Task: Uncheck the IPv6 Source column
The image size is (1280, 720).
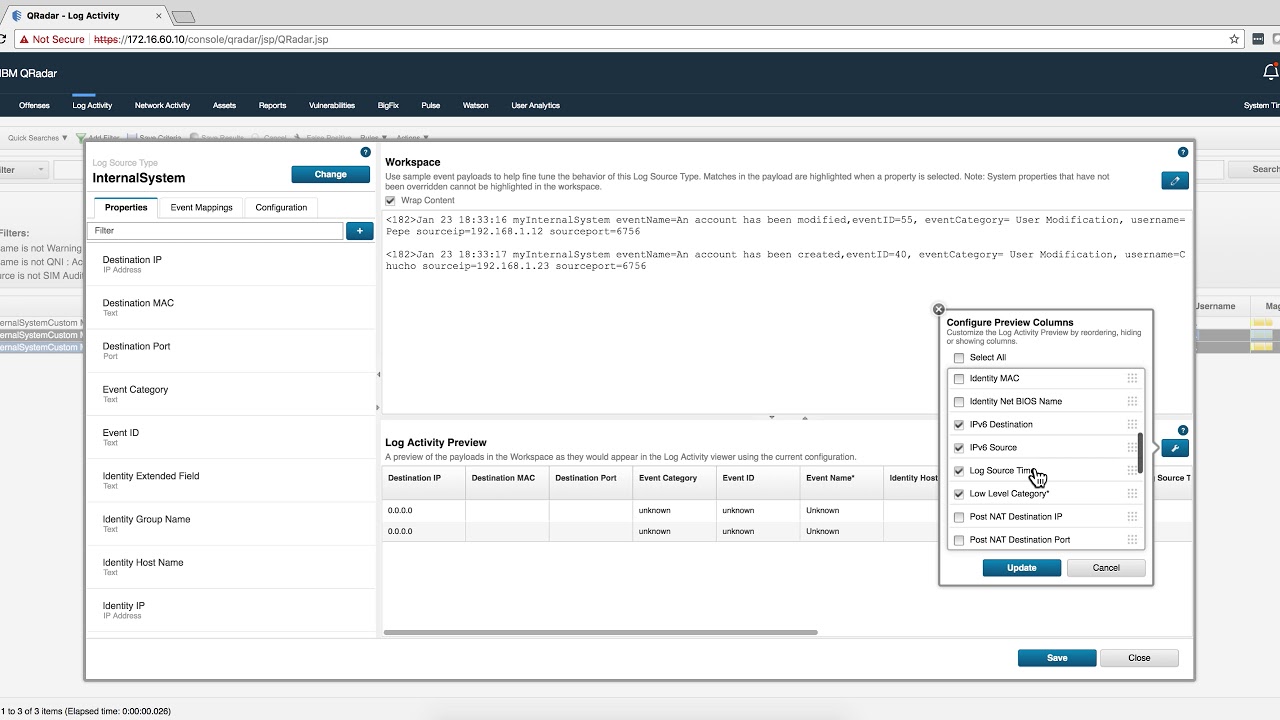Action: click(x=959, y=448)
